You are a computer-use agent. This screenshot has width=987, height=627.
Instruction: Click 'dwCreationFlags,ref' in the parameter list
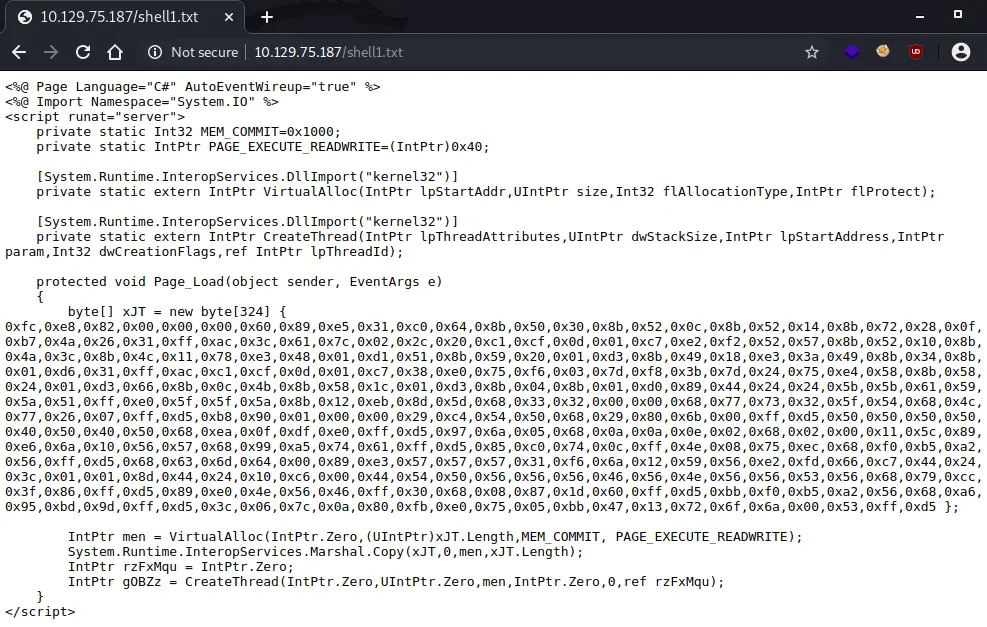[x=174, y=252]
